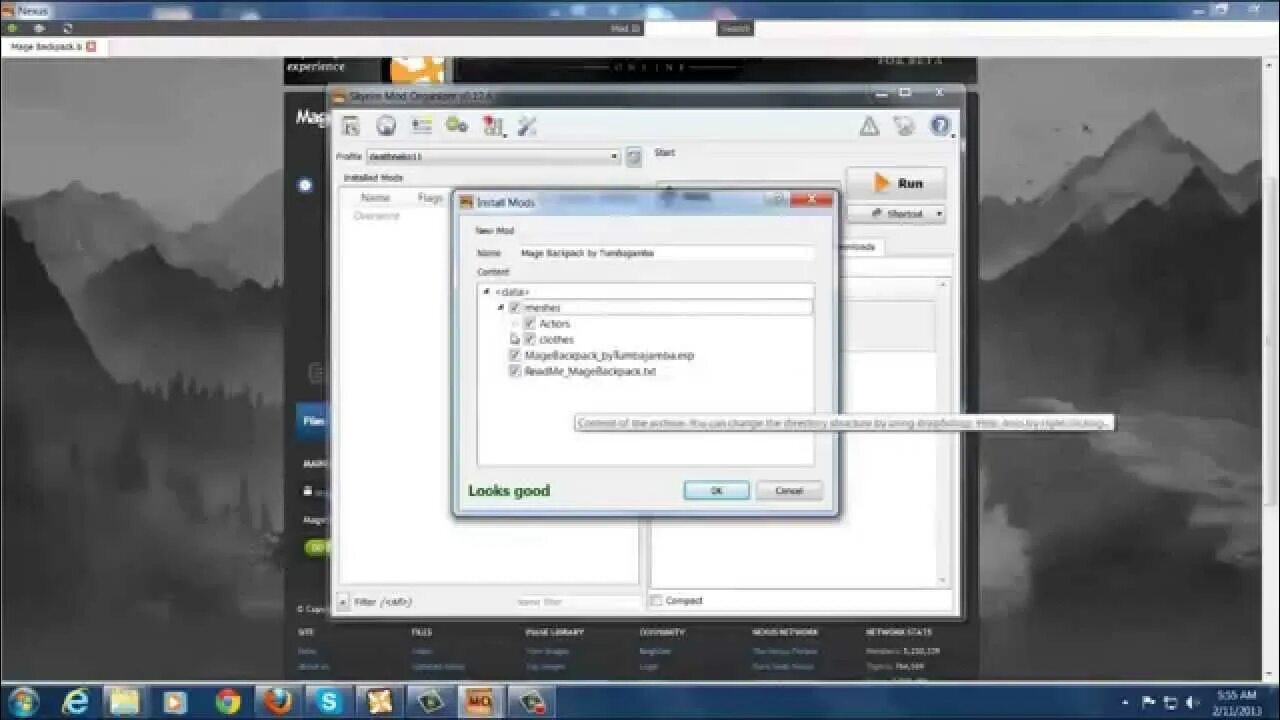Toggle the Compact checkbox
Viewport: 1280px width, 720px height.
pyautogui.click(x=657, y=601)
